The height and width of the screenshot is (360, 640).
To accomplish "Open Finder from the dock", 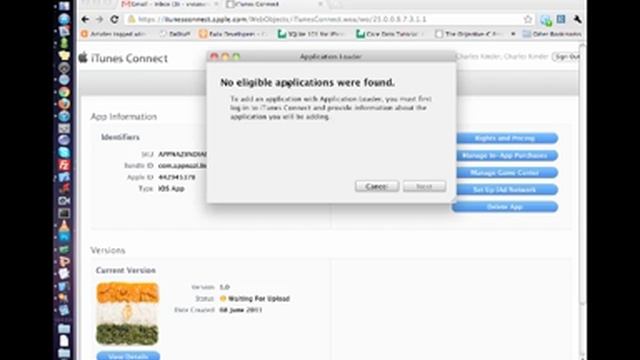I will click(x=64, y=7).
